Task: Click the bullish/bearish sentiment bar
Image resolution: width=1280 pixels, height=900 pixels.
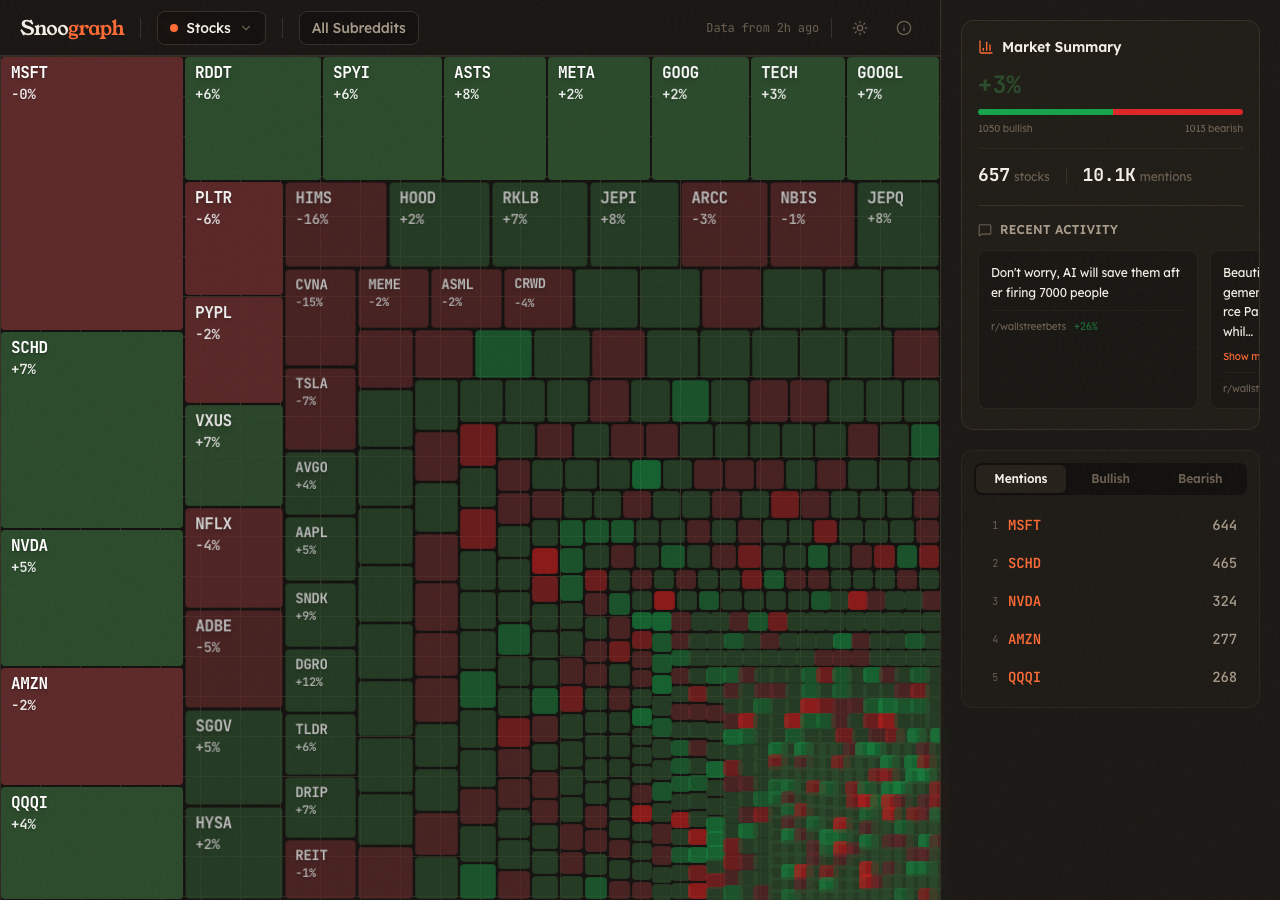Action: pos(1110,111)
